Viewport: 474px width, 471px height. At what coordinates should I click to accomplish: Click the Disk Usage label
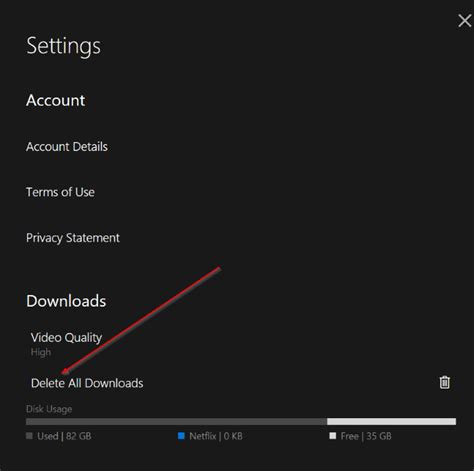tap(49, 409)
